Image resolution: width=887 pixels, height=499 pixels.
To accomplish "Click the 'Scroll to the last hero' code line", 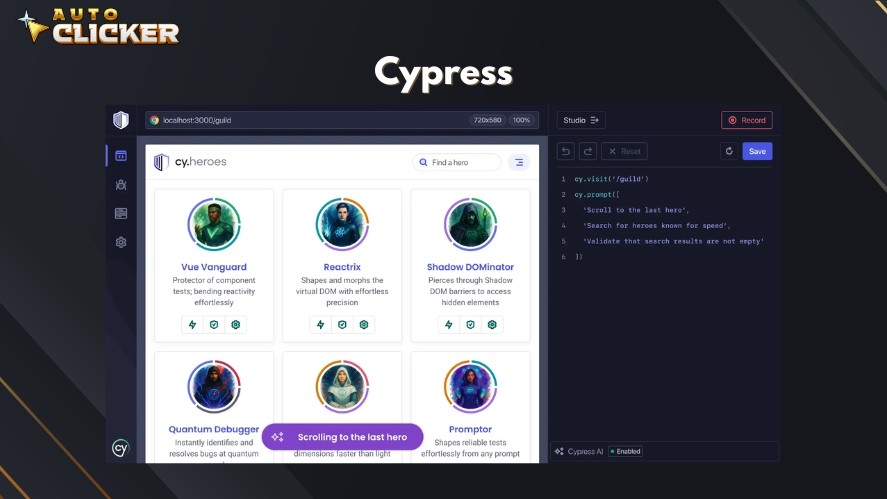I will pos(636,210).
